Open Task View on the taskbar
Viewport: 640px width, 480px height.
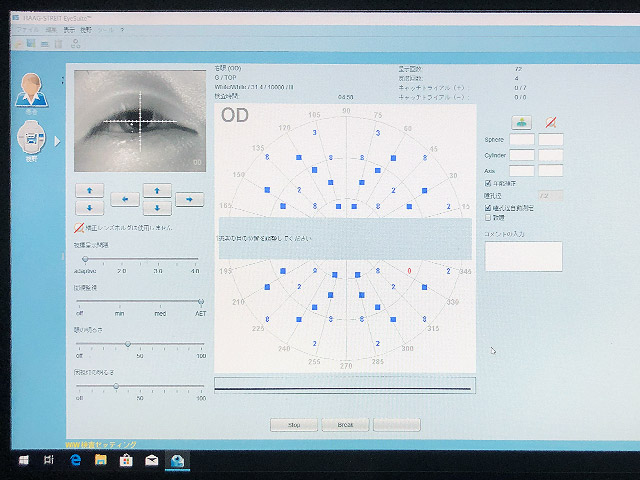[x=49, y=460]
